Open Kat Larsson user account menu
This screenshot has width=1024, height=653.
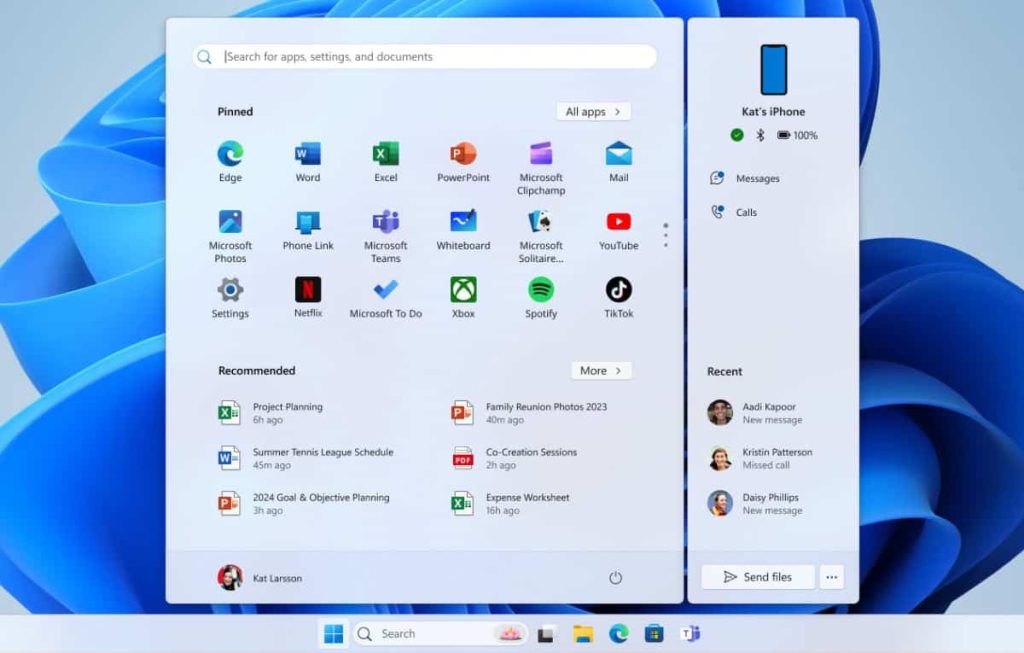260,578
